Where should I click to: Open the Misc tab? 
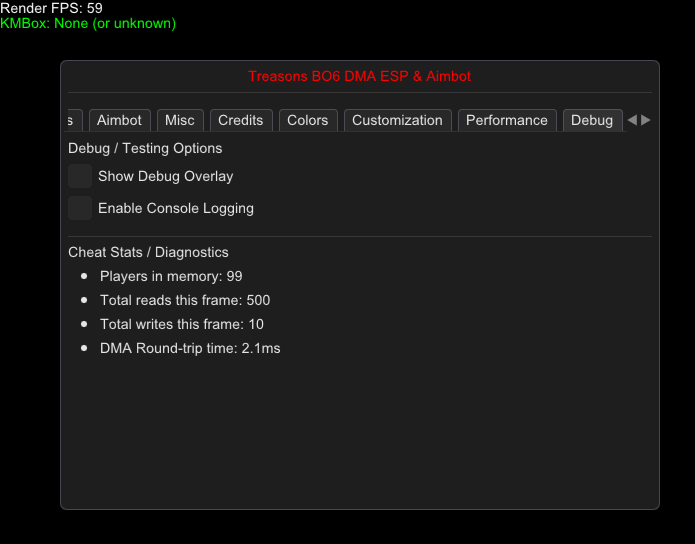180,120
